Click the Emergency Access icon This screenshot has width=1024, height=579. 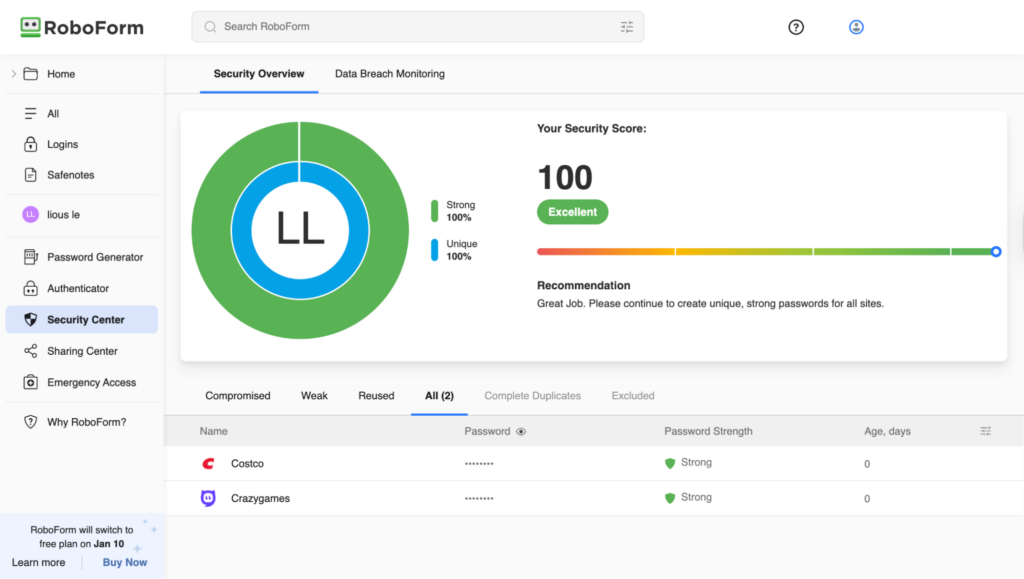(x=31, y=383)
